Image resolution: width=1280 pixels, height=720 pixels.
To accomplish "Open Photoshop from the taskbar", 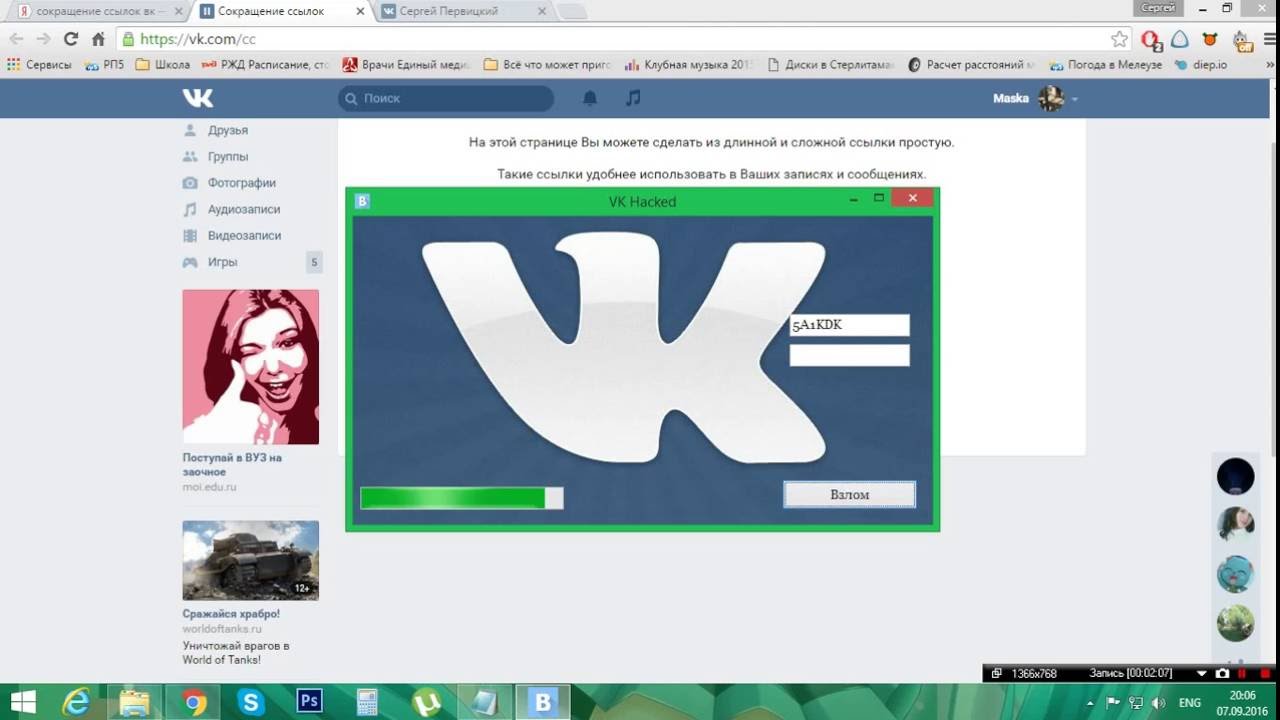I will tap(309, 702).
